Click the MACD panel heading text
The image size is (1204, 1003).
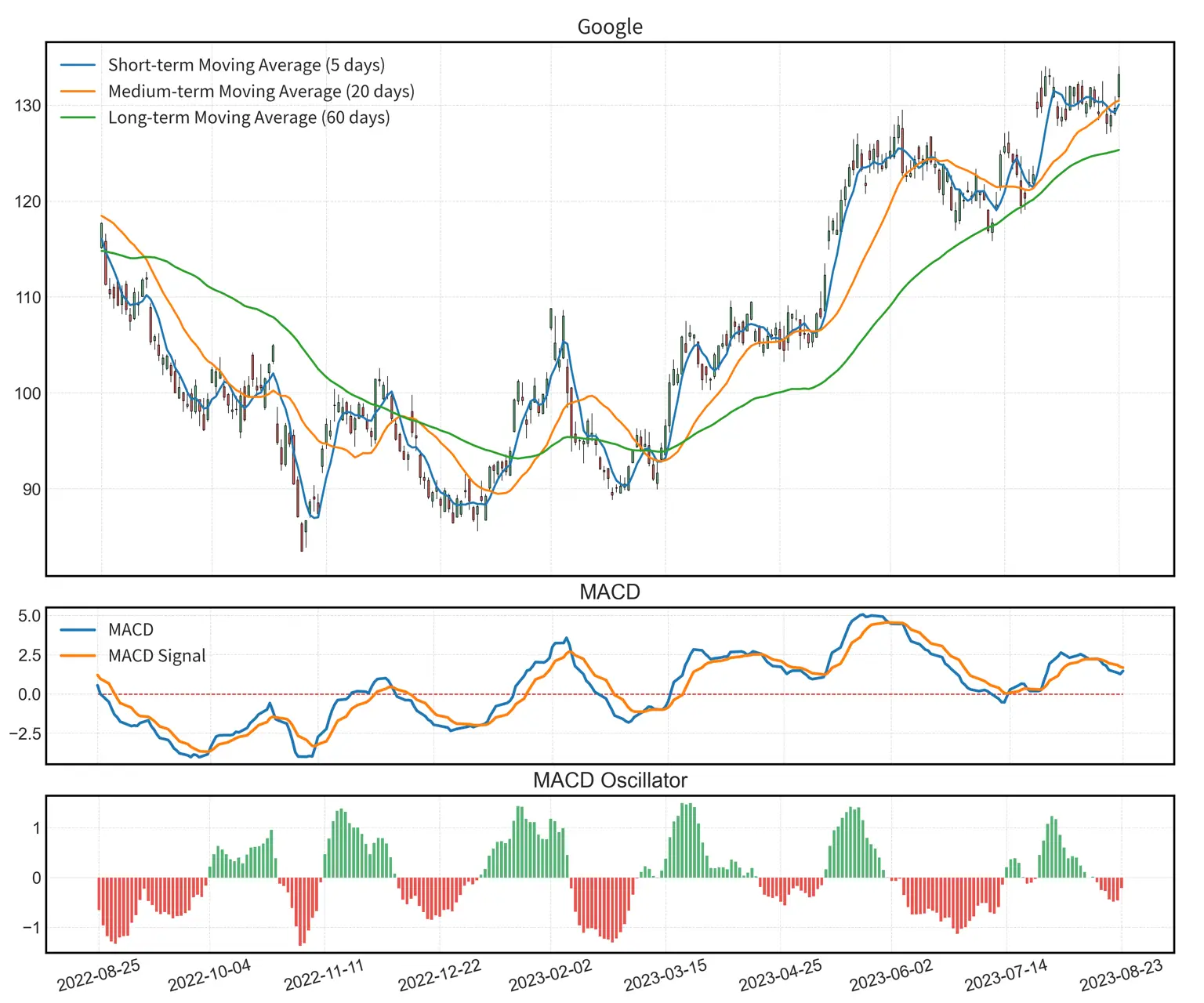click(610, 591)
